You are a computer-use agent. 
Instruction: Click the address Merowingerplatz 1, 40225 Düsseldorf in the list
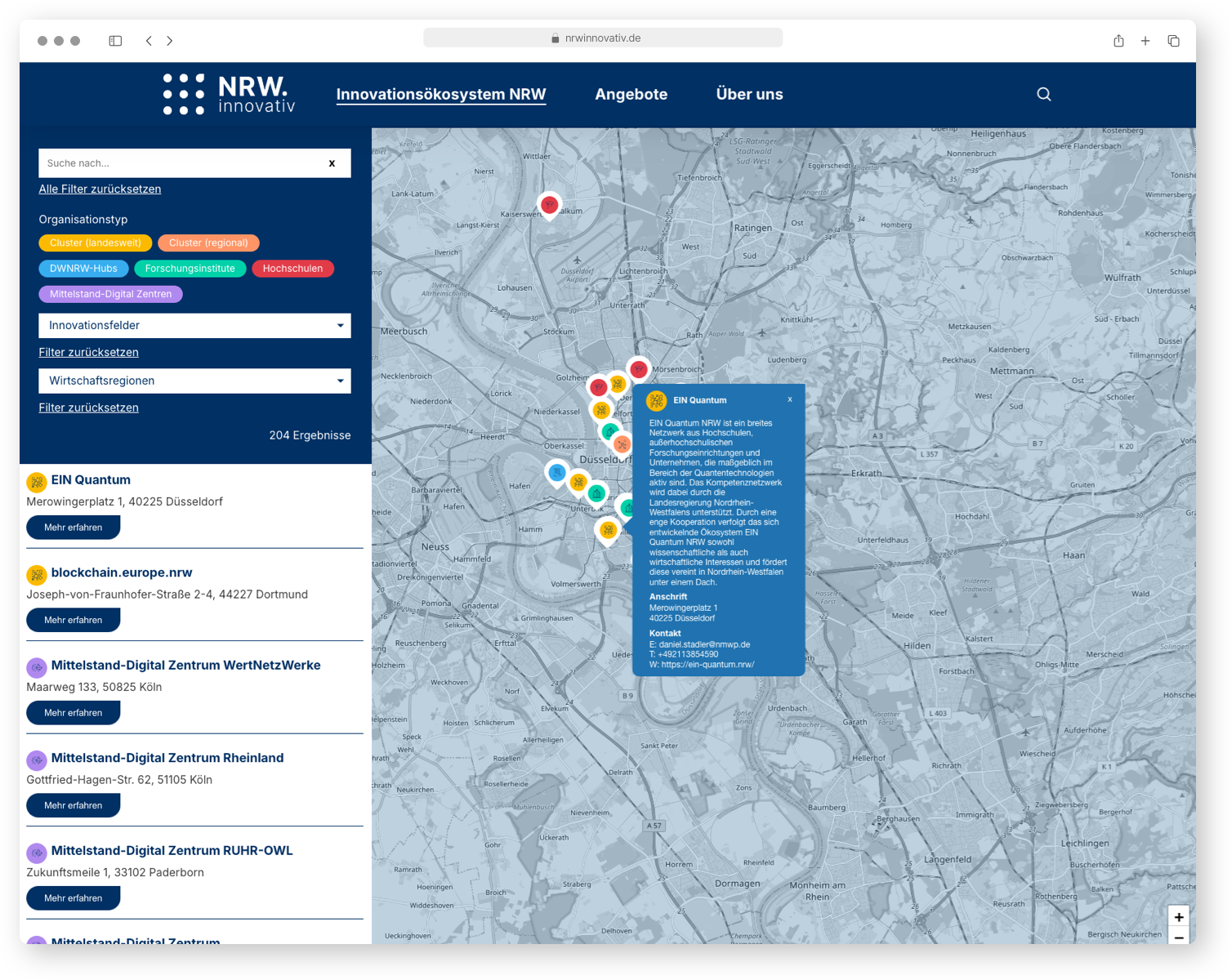tap(124, 502)
